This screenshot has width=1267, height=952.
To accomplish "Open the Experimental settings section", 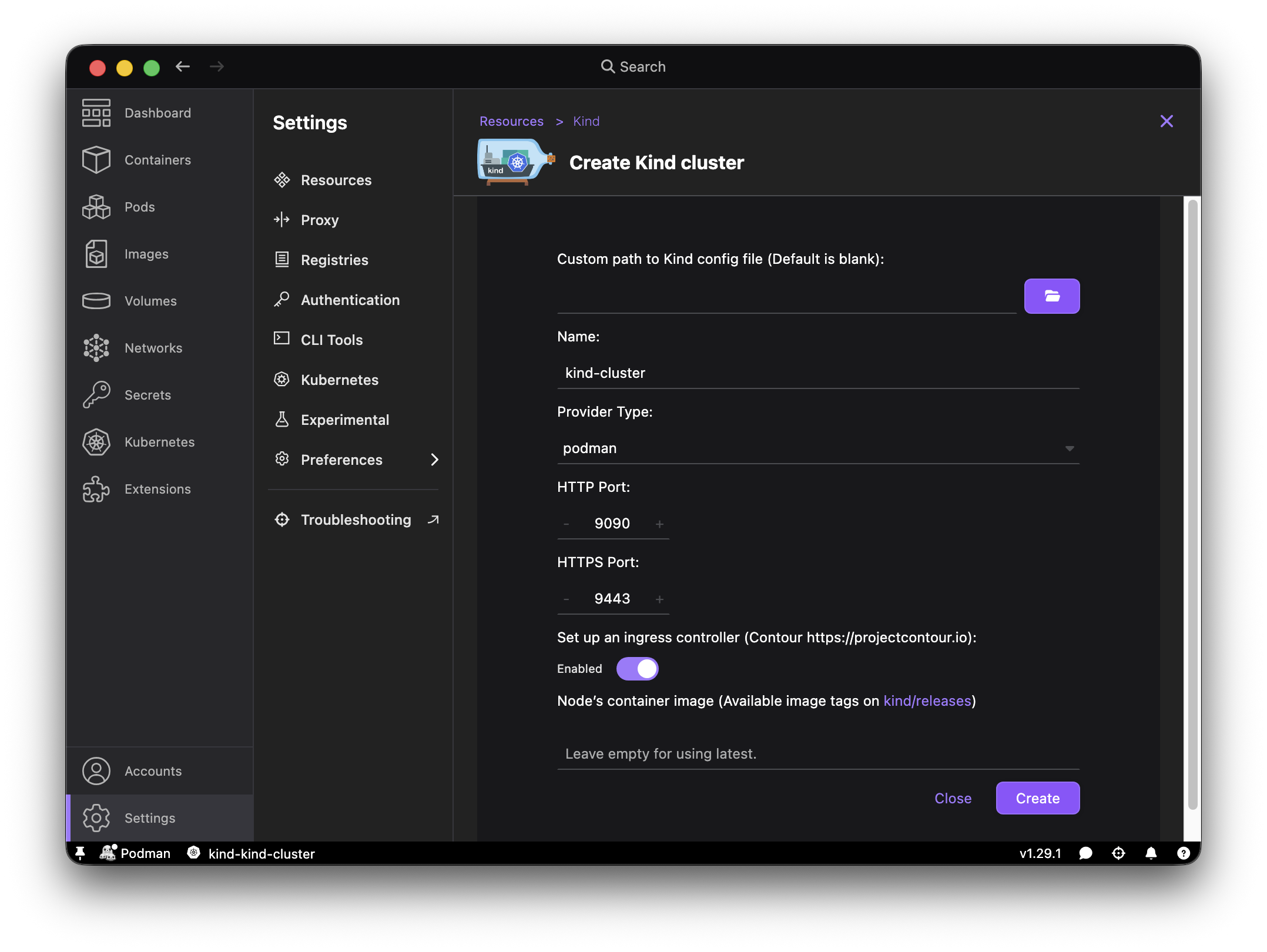I will click(354, 420).
